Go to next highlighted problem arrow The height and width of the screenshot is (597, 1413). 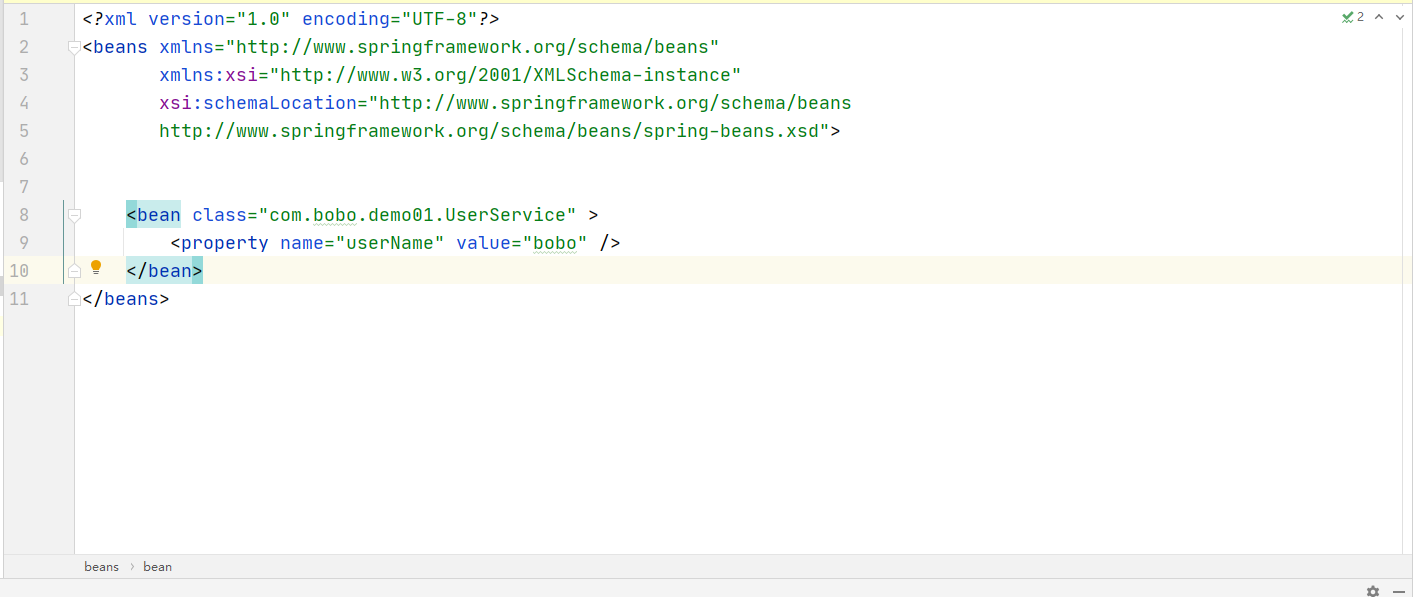1399,17
